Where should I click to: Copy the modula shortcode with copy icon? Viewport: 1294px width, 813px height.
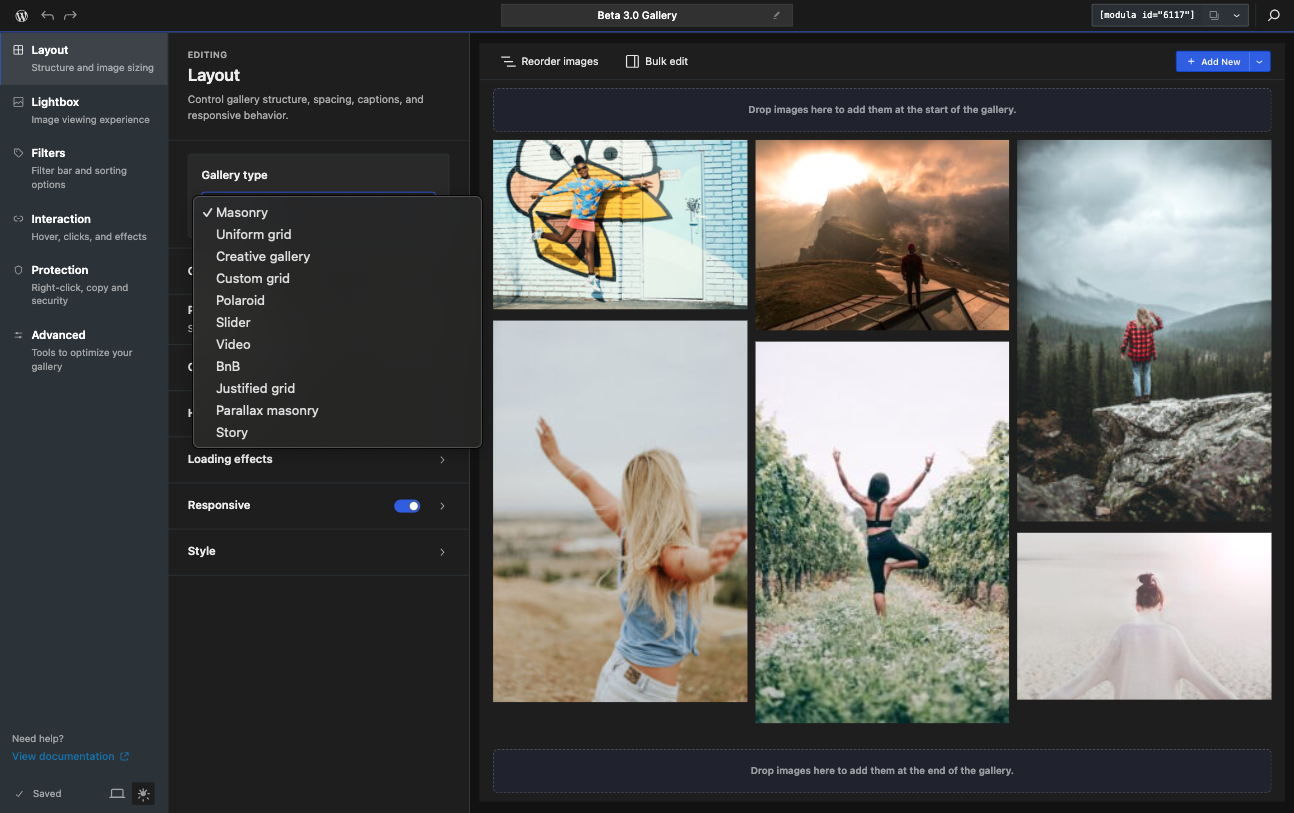(1214, 15)
